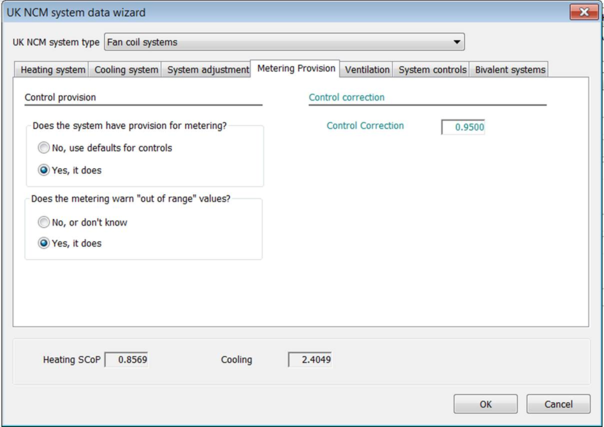Confirm the dialog with OK
This screenshot has height=427, width=604.
(485, 404)
